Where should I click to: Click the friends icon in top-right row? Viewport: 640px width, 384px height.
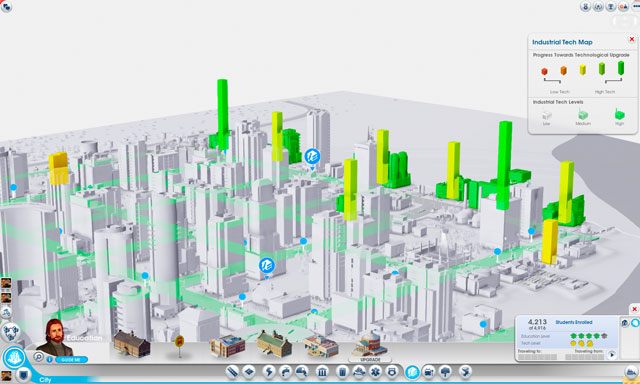(623, 7)
